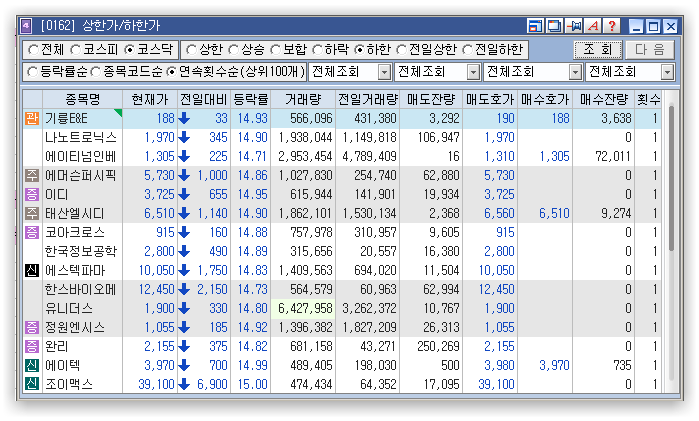Click the vertical scrollbar thumb of the table
This screenshot has width=699, height=421.
[672, 178]
